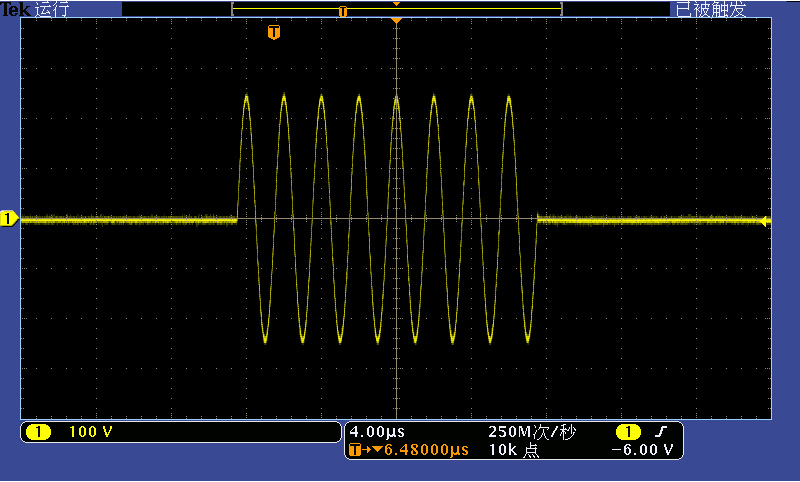
Task: Click the channel 1 badge beside 100 V
Action: pyautogui.click(x=38, y=432)
